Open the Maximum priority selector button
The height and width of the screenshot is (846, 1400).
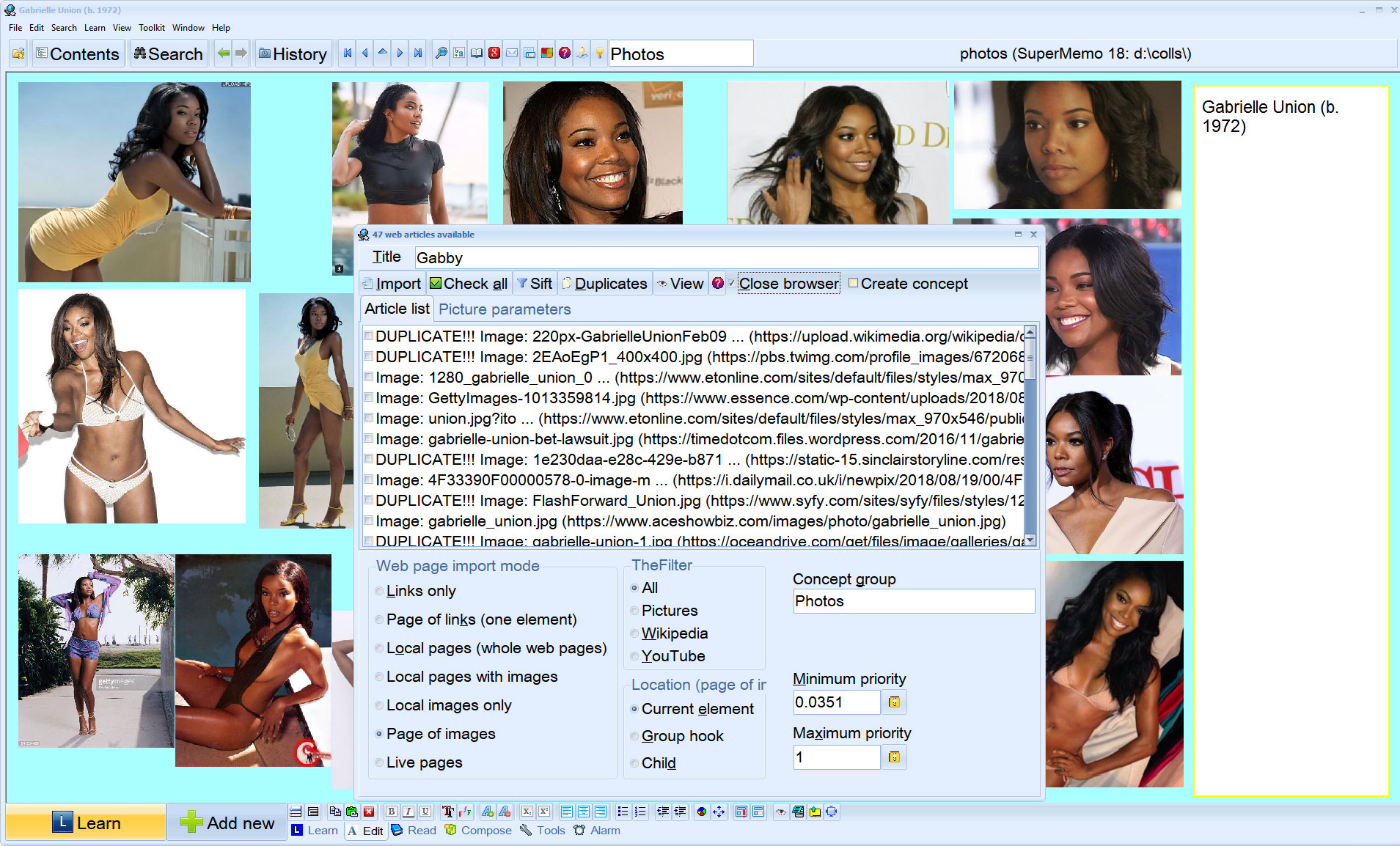coord(894,757)
